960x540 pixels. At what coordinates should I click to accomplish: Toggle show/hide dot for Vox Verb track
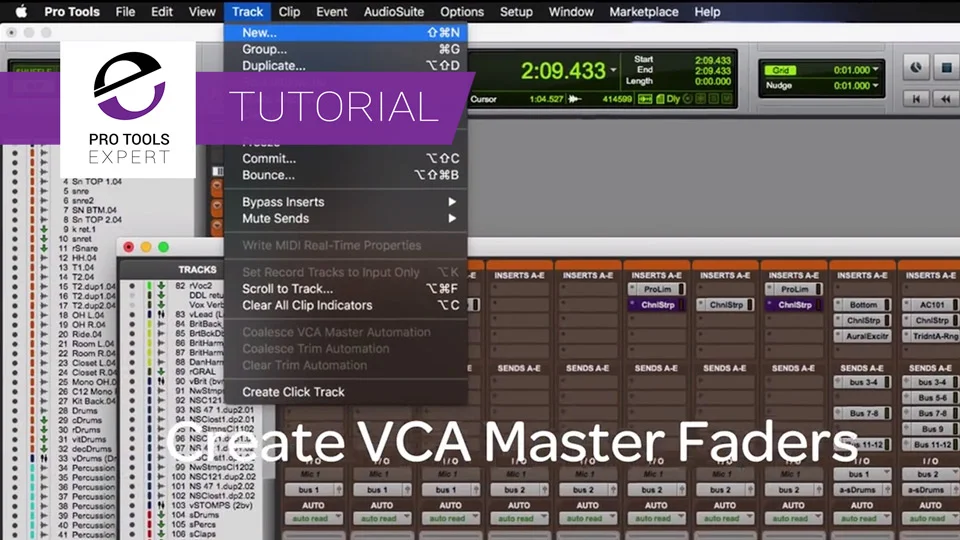point(132,304)
